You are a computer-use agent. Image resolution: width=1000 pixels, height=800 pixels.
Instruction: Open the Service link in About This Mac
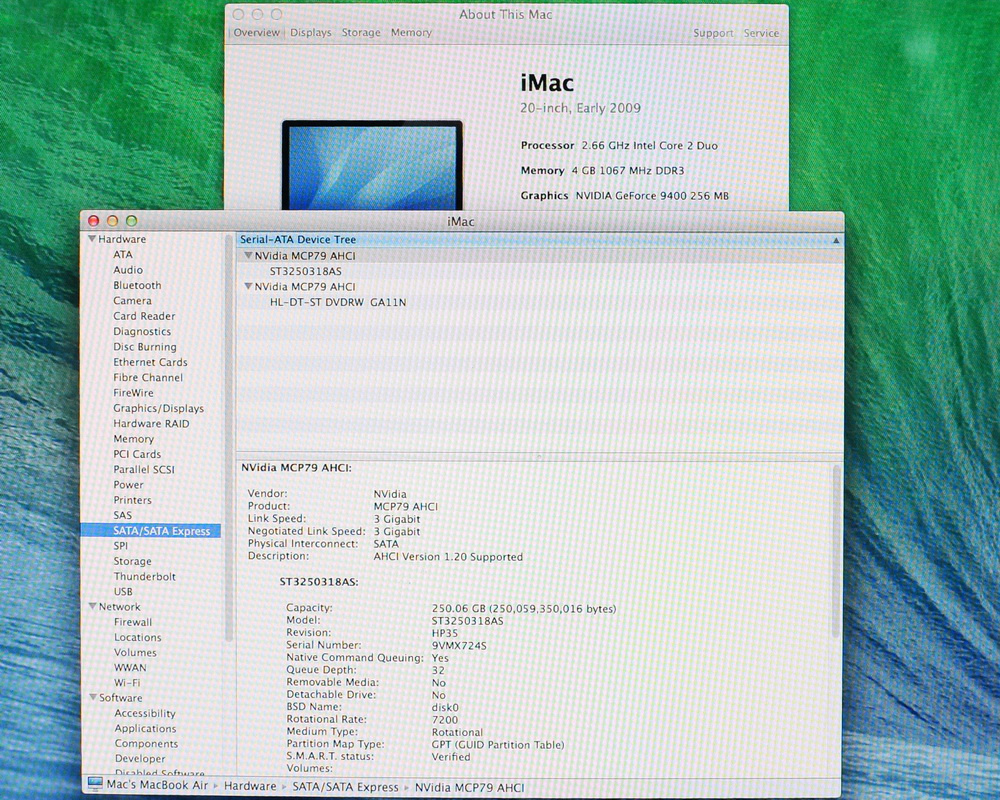tap(761, 33)
